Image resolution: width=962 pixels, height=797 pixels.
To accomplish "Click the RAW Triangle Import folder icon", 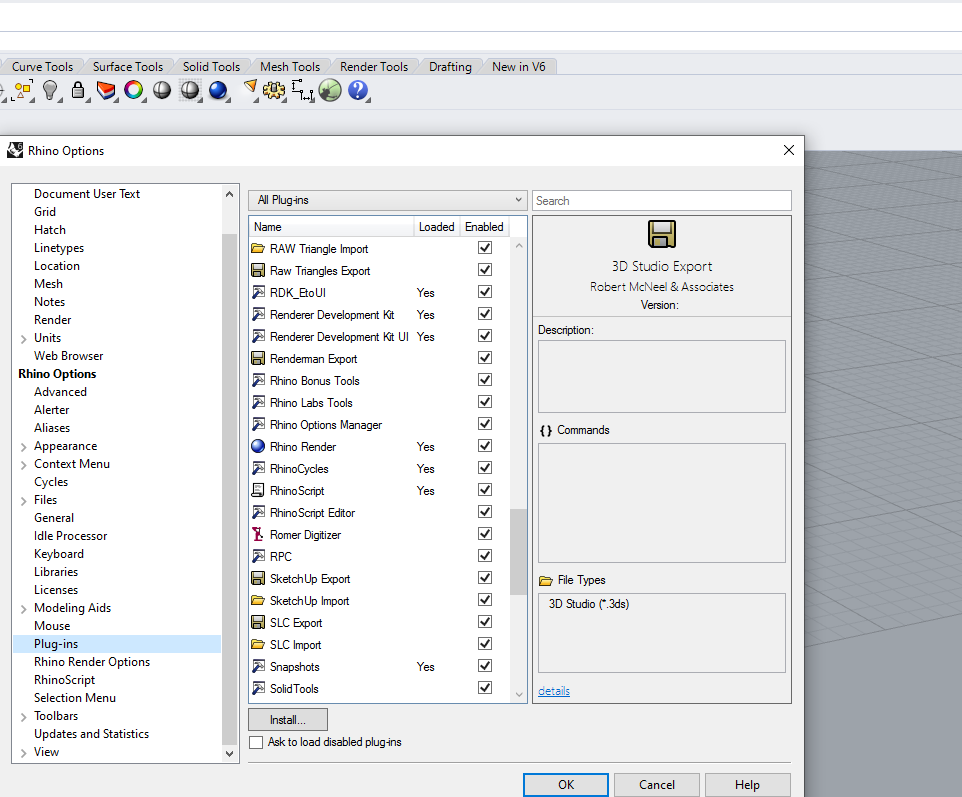I will click(258, 248).
